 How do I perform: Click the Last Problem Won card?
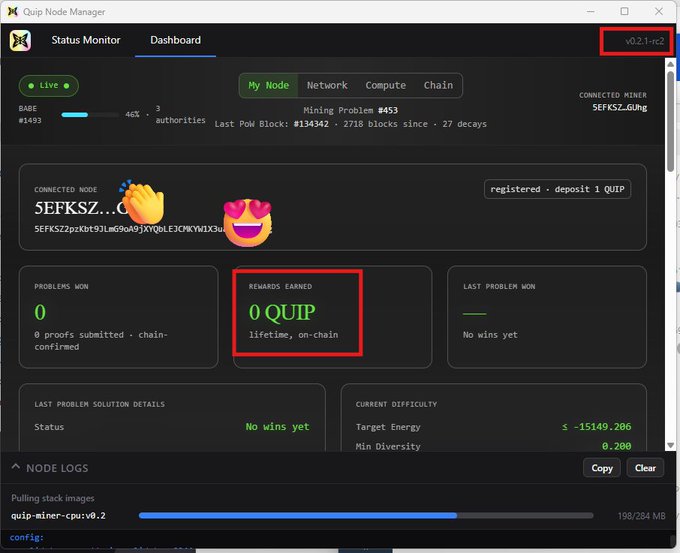(547, 317)
